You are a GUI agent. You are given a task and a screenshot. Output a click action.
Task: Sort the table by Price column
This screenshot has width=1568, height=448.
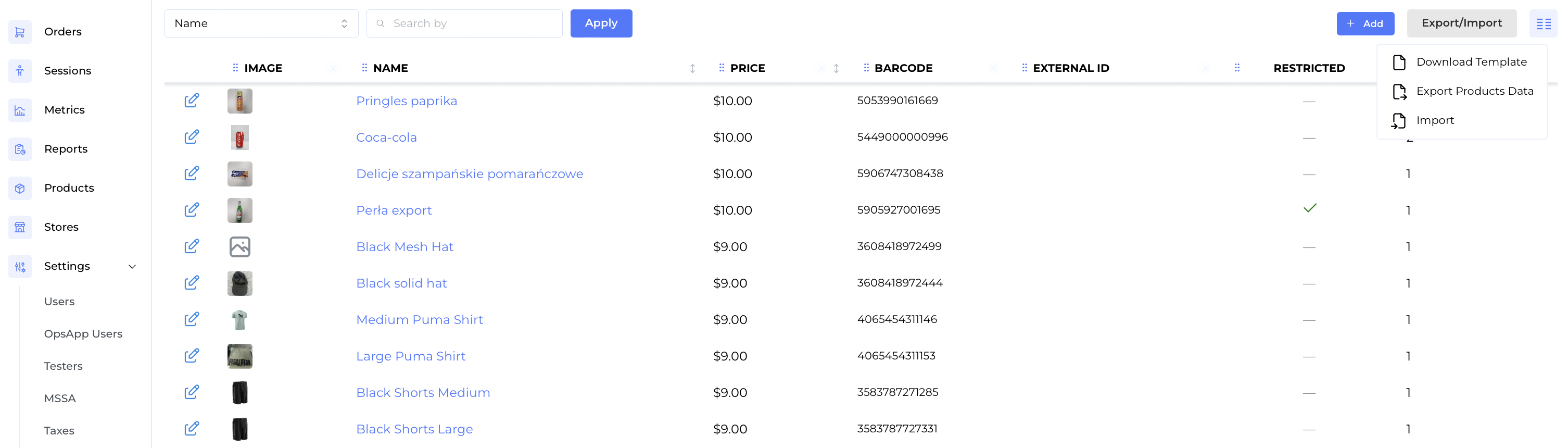(836, 68)
